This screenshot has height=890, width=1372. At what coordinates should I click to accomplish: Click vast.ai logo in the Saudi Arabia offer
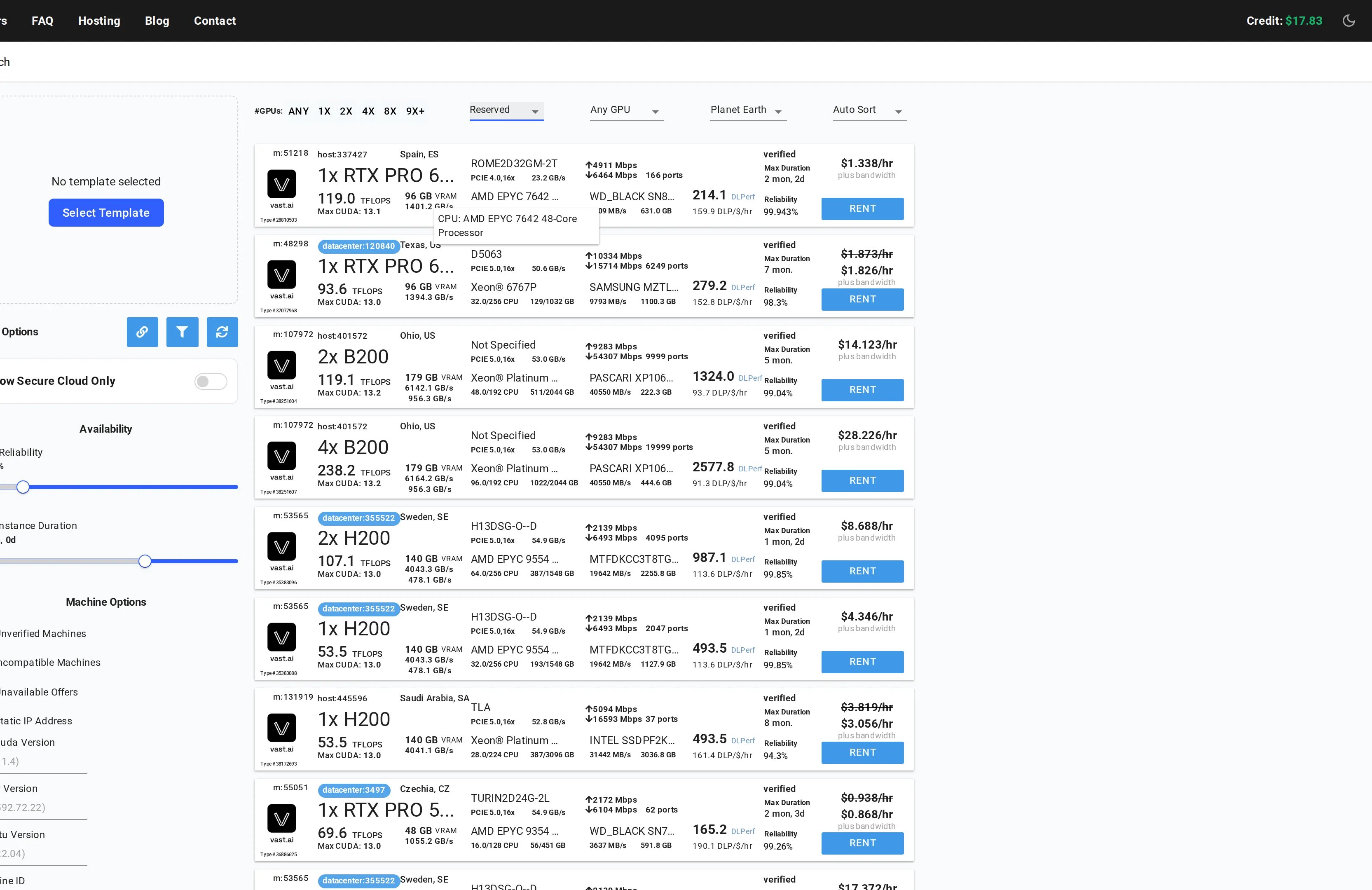pyautogui.click(x=281, y=727)
